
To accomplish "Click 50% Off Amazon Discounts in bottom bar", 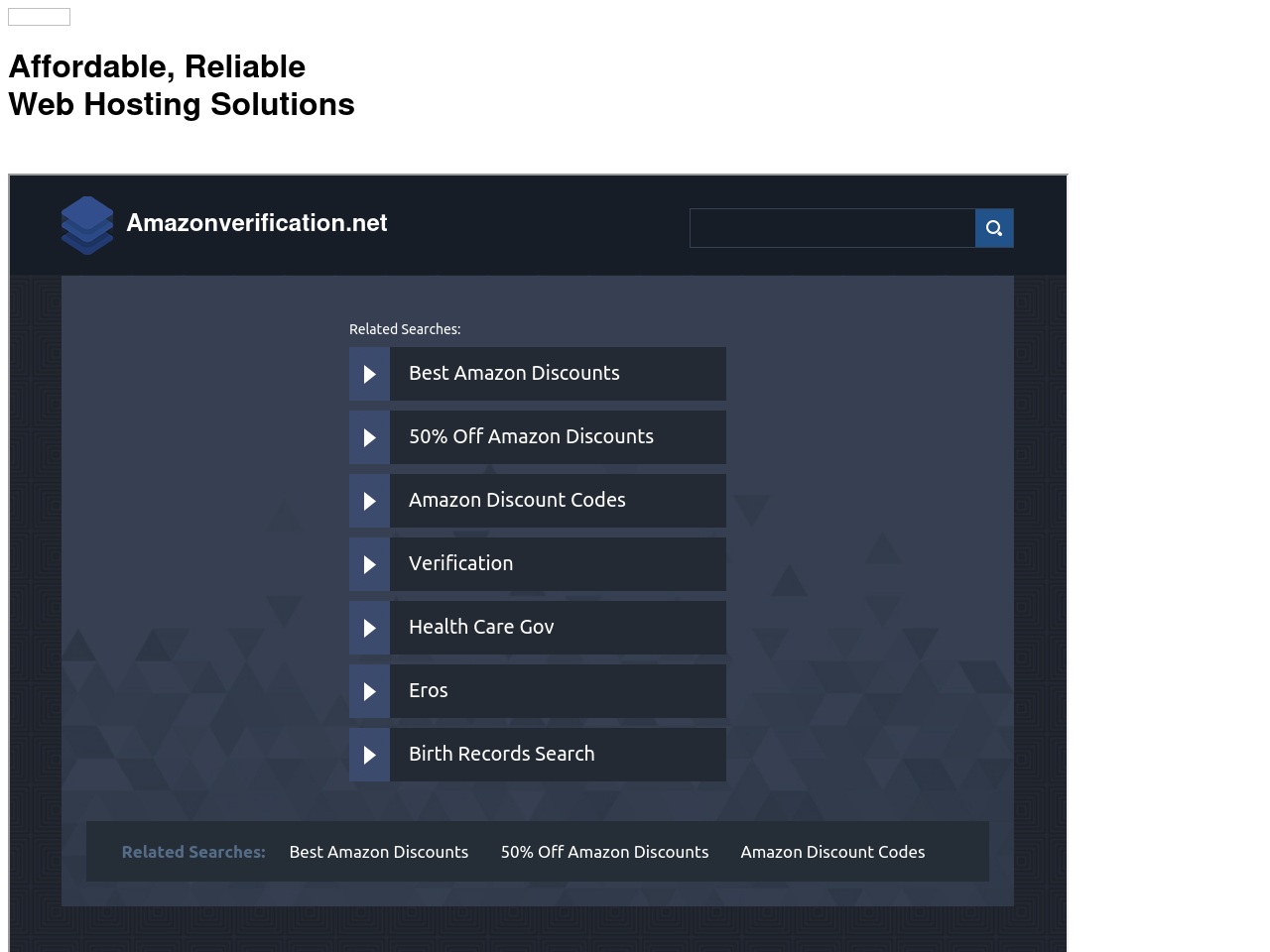I will point(604,852).
